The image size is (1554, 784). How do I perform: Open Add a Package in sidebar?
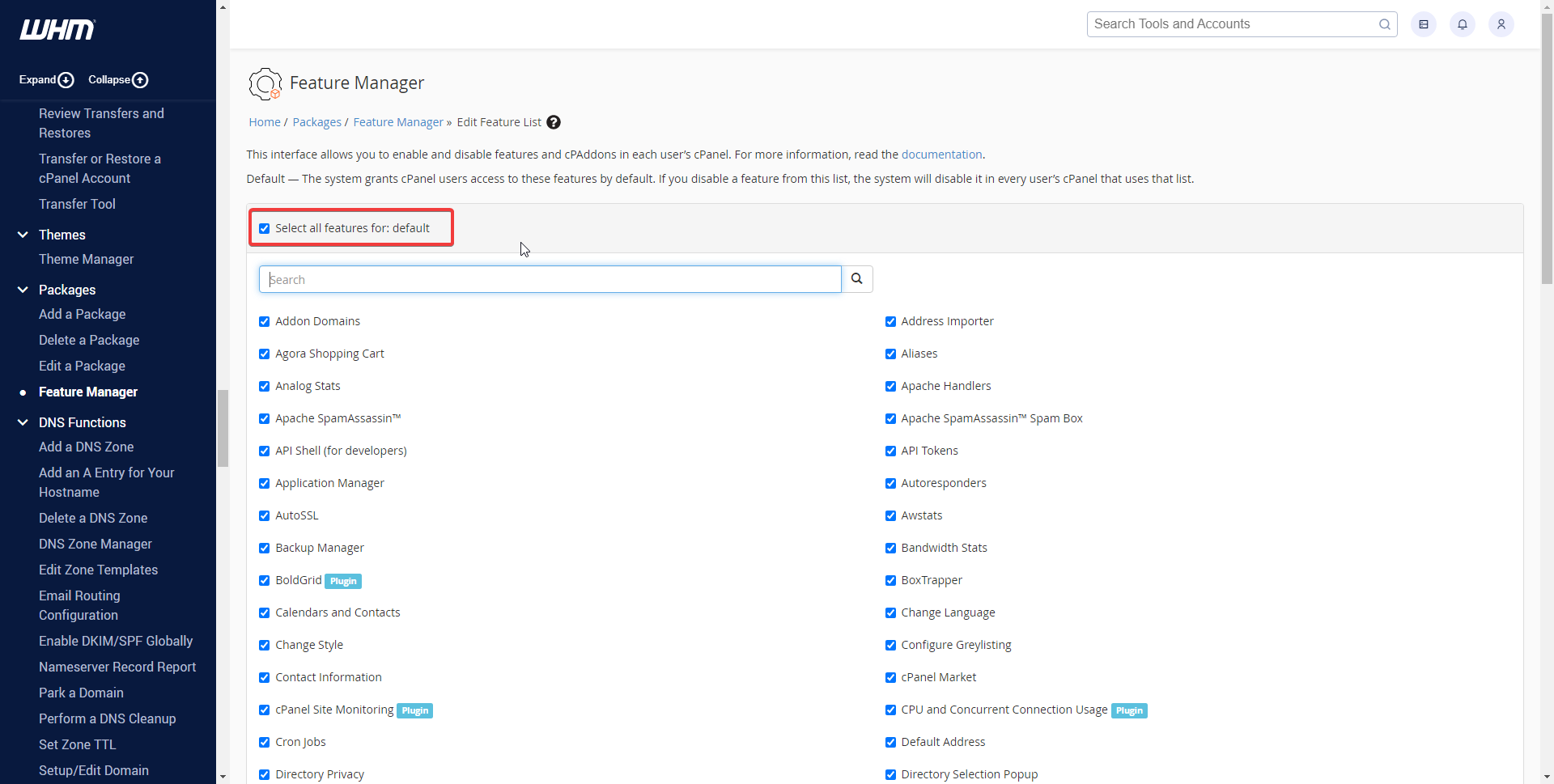point(82,314)
